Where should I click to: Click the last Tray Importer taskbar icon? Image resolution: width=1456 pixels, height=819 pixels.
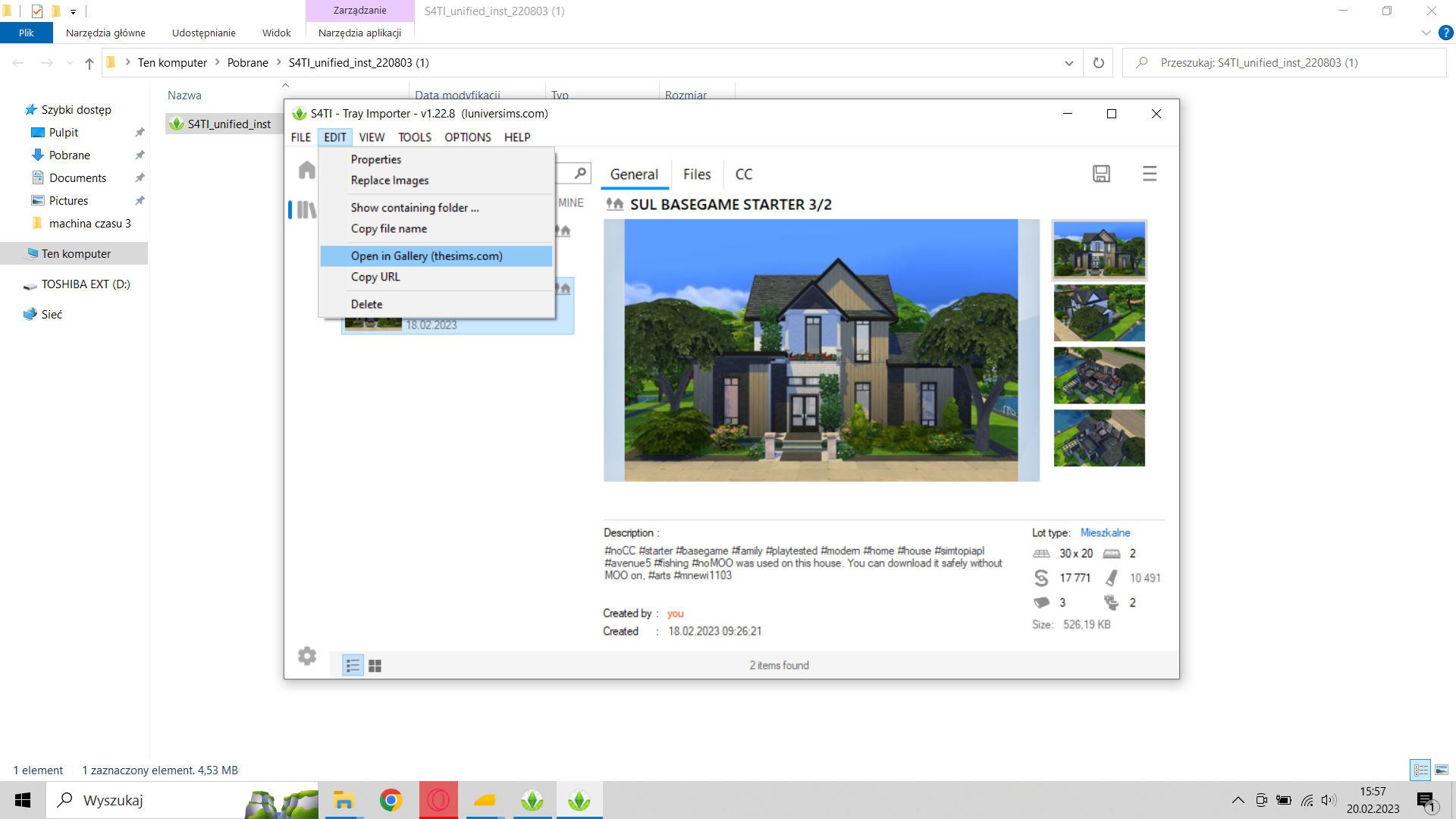point(579,800)
